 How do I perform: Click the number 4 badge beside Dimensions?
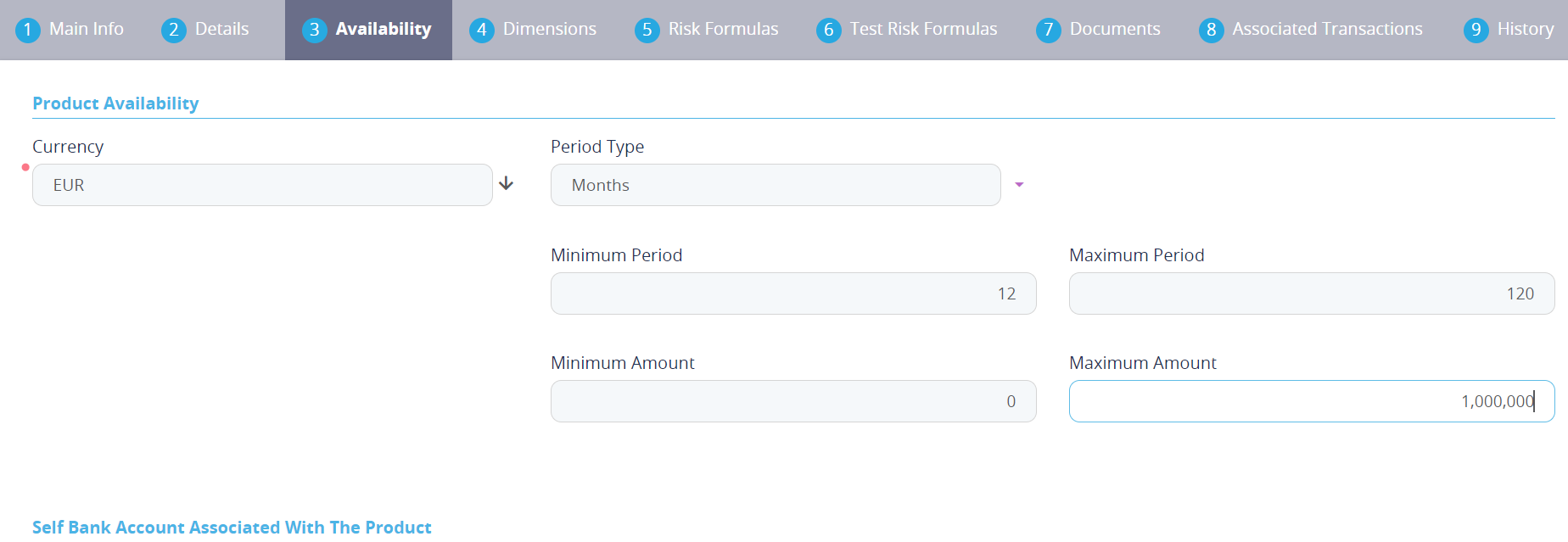(x=481, y=31)
